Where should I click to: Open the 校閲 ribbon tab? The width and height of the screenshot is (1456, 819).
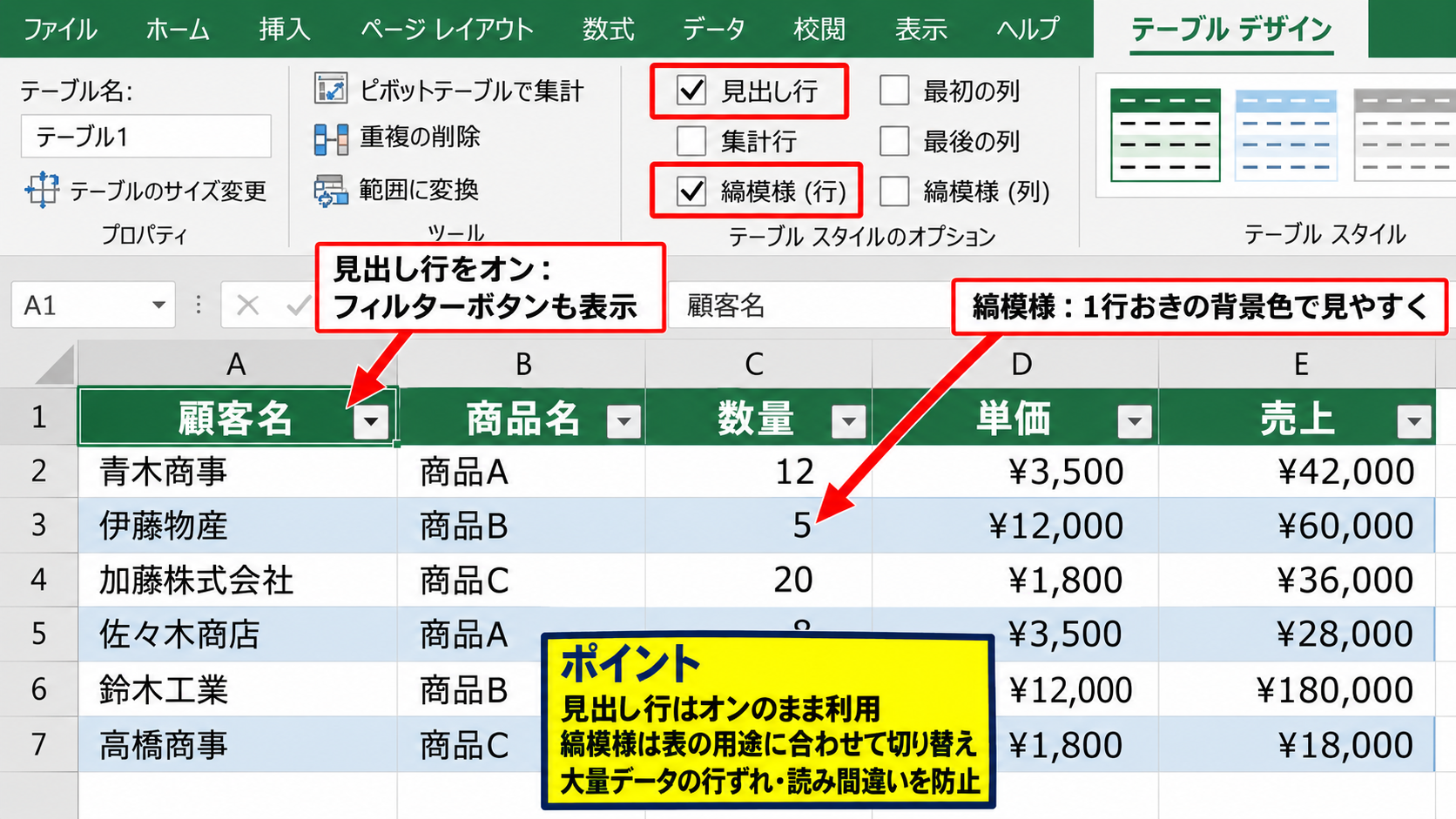click(x=819, y=30)
